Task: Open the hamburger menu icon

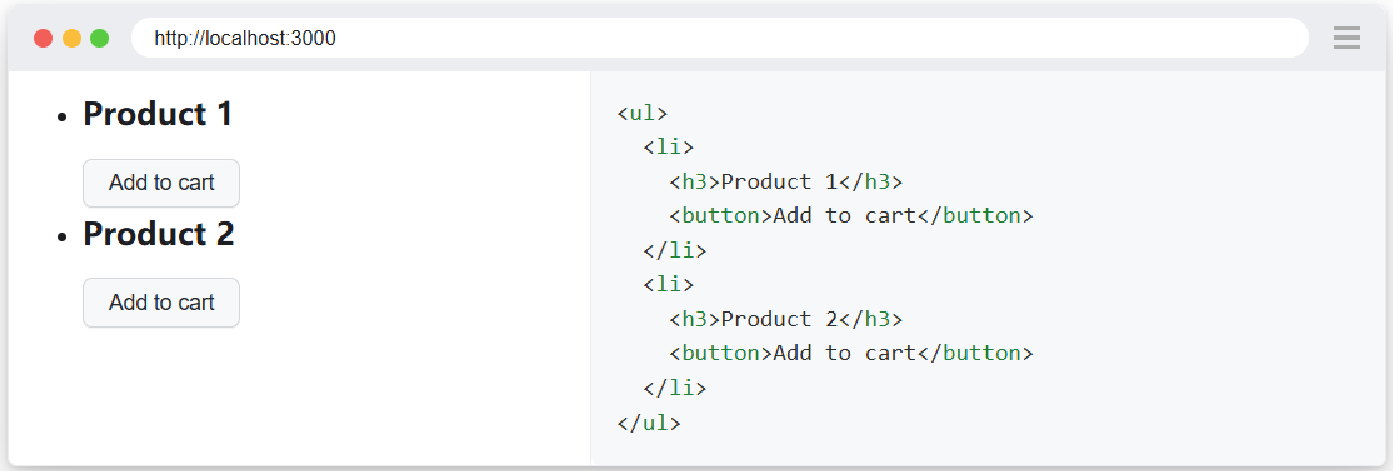Action: point(1346,38)
